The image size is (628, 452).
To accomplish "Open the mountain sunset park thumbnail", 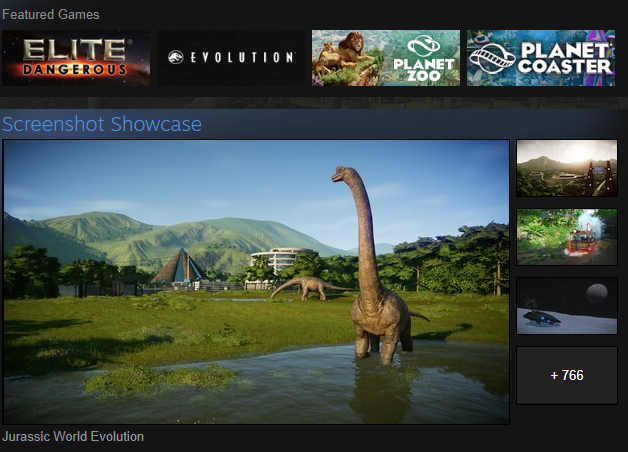I will click(x=567, y=168).
